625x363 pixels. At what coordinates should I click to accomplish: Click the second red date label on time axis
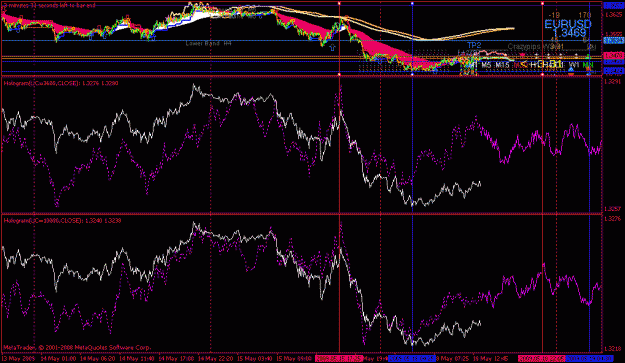pyautogui.click(x=541, y=359)
